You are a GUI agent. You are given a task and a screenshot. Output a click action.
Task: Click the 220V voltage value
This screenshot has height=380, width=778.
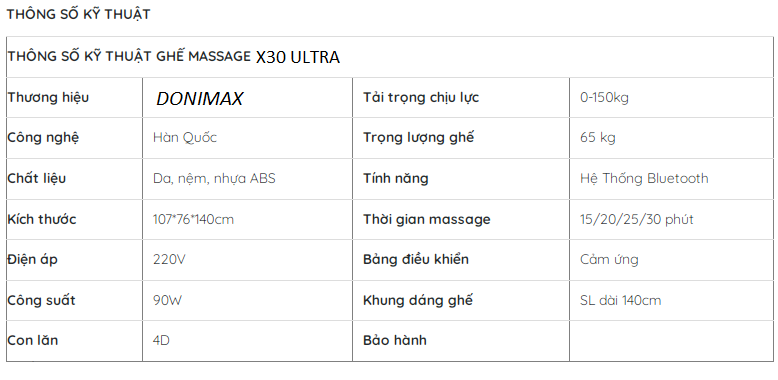tap(169, 259)
